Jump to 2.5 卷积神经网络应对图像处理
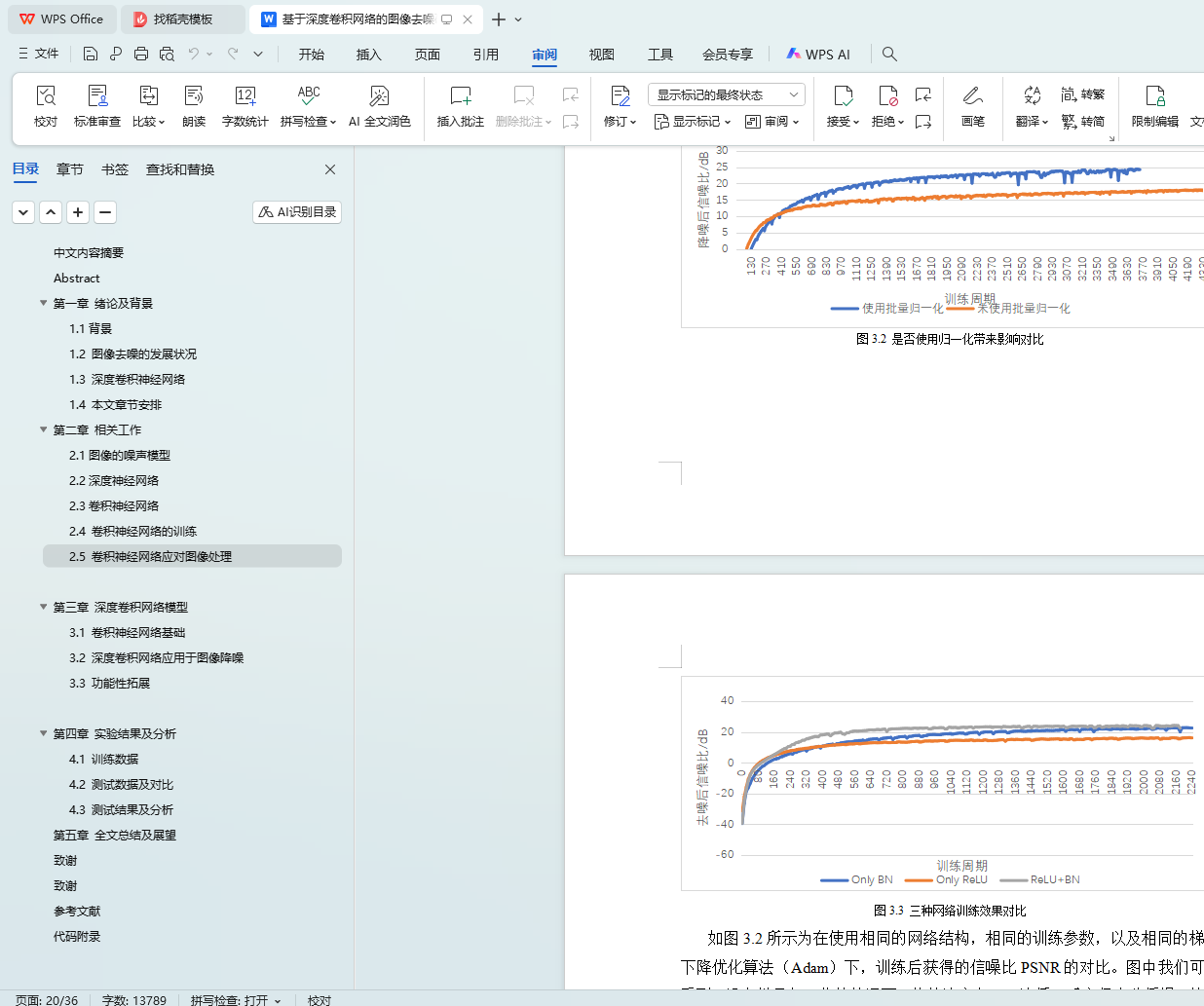Viewport: 1204px width, 1006px height. coord(192,556)
